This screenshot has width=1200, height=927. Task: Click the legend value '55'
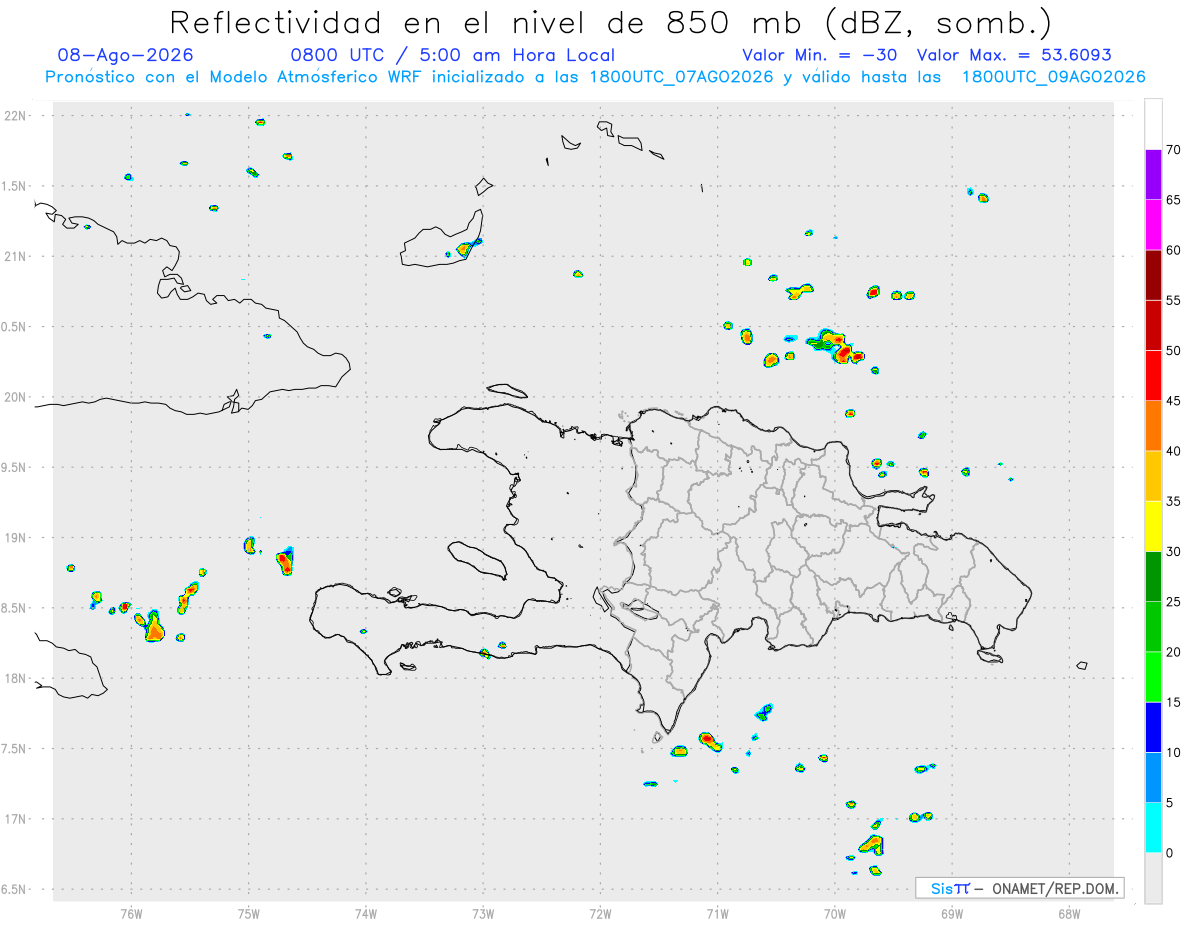coord(1174,301)
